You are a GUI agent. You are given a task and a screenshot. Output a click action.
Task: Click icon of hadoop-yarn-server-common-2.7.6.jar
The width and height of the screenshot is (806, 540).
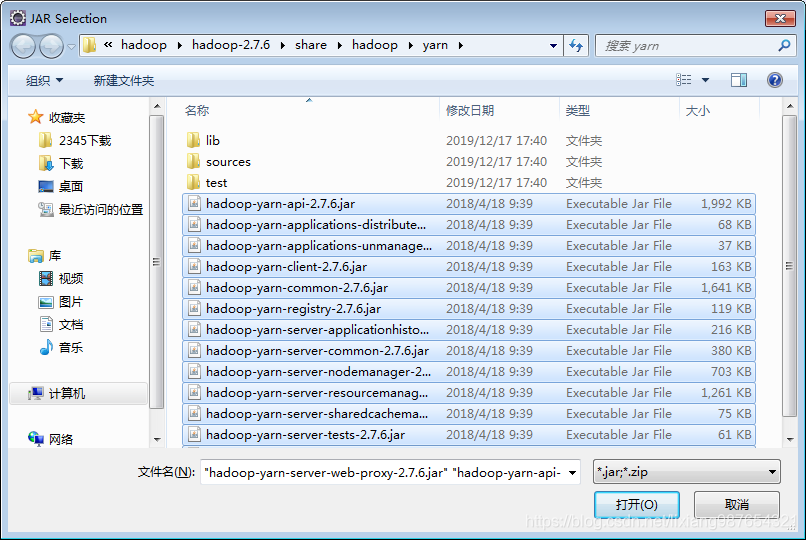pyautogui.click(x=194, y=351)
